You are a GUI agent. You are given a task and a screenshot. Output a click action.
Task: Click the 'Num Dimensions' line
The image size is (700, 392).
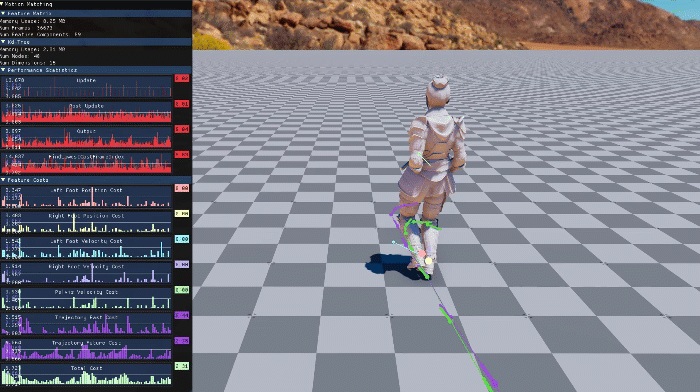(28, 63)
